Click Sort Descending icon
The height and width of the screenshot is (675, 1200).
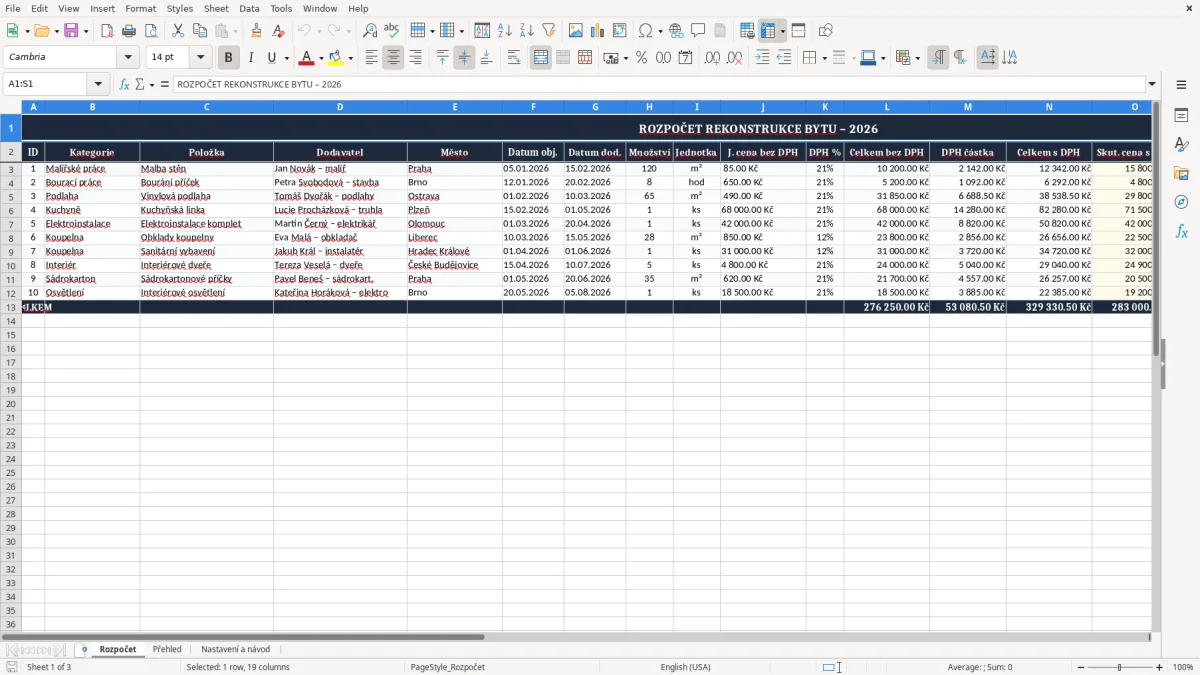[527, 31]
